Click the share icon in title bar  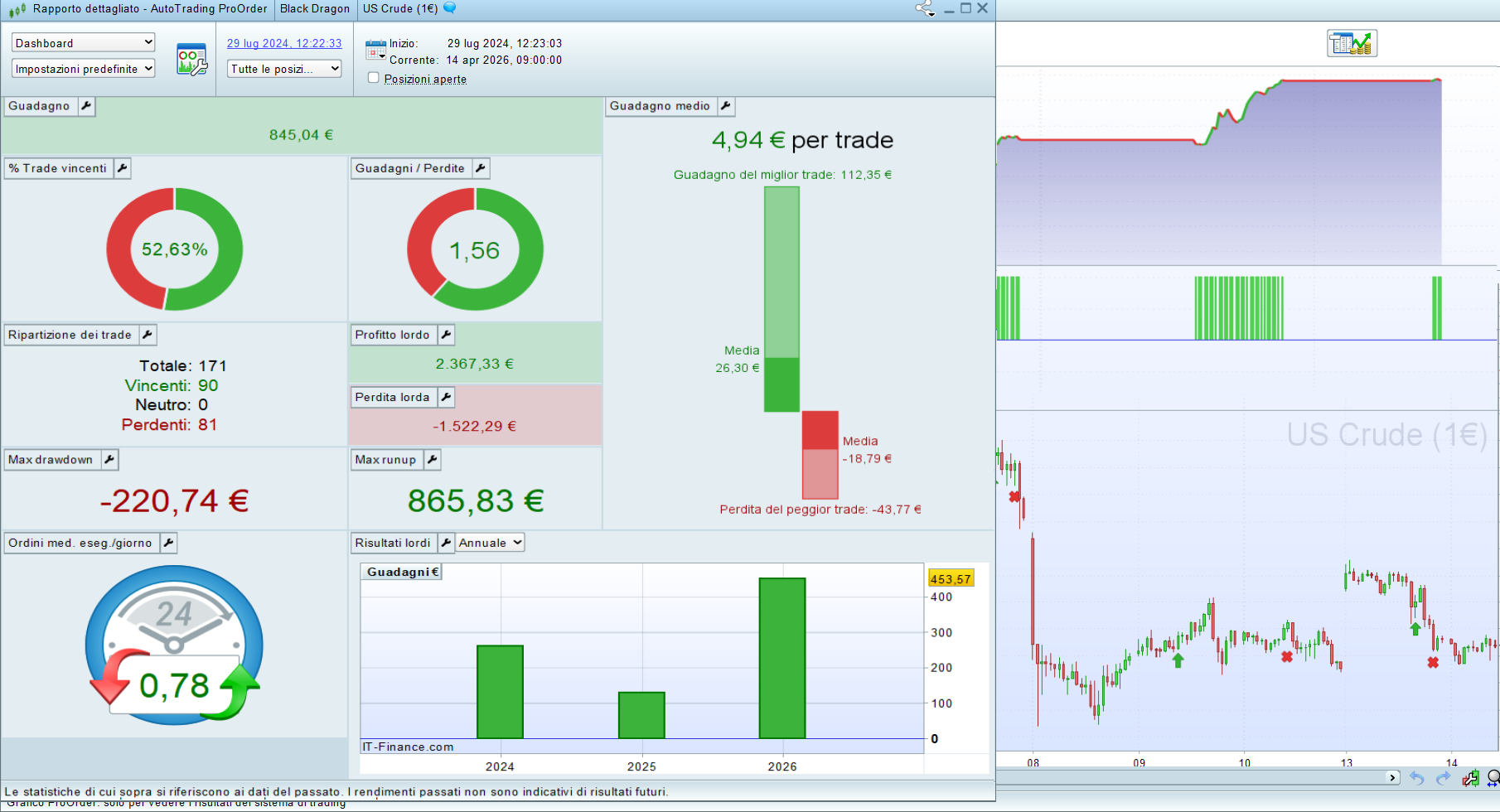point(924,8)
